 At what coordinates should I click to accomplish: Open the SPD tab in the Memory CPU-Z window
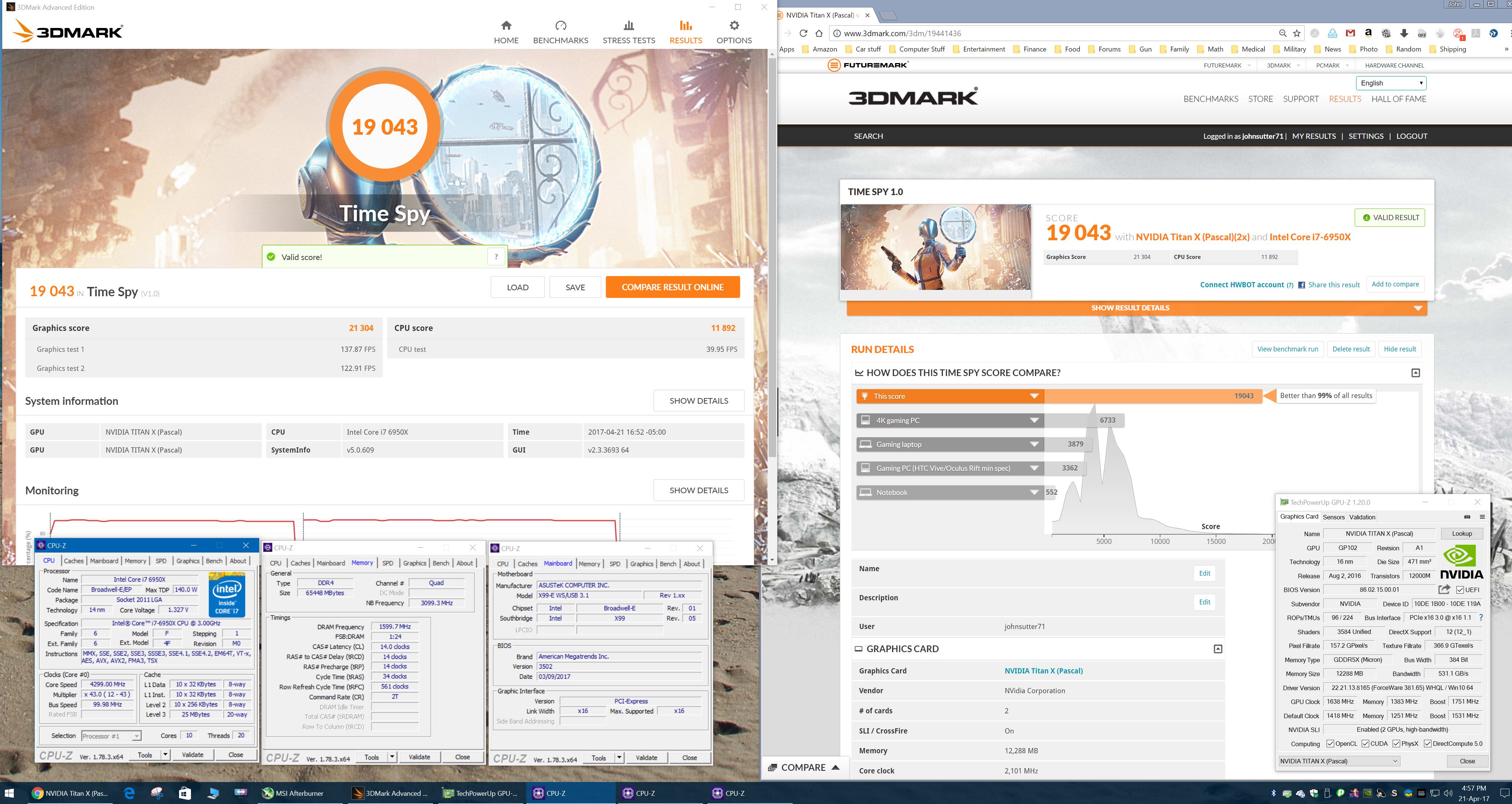click(388, 563)
